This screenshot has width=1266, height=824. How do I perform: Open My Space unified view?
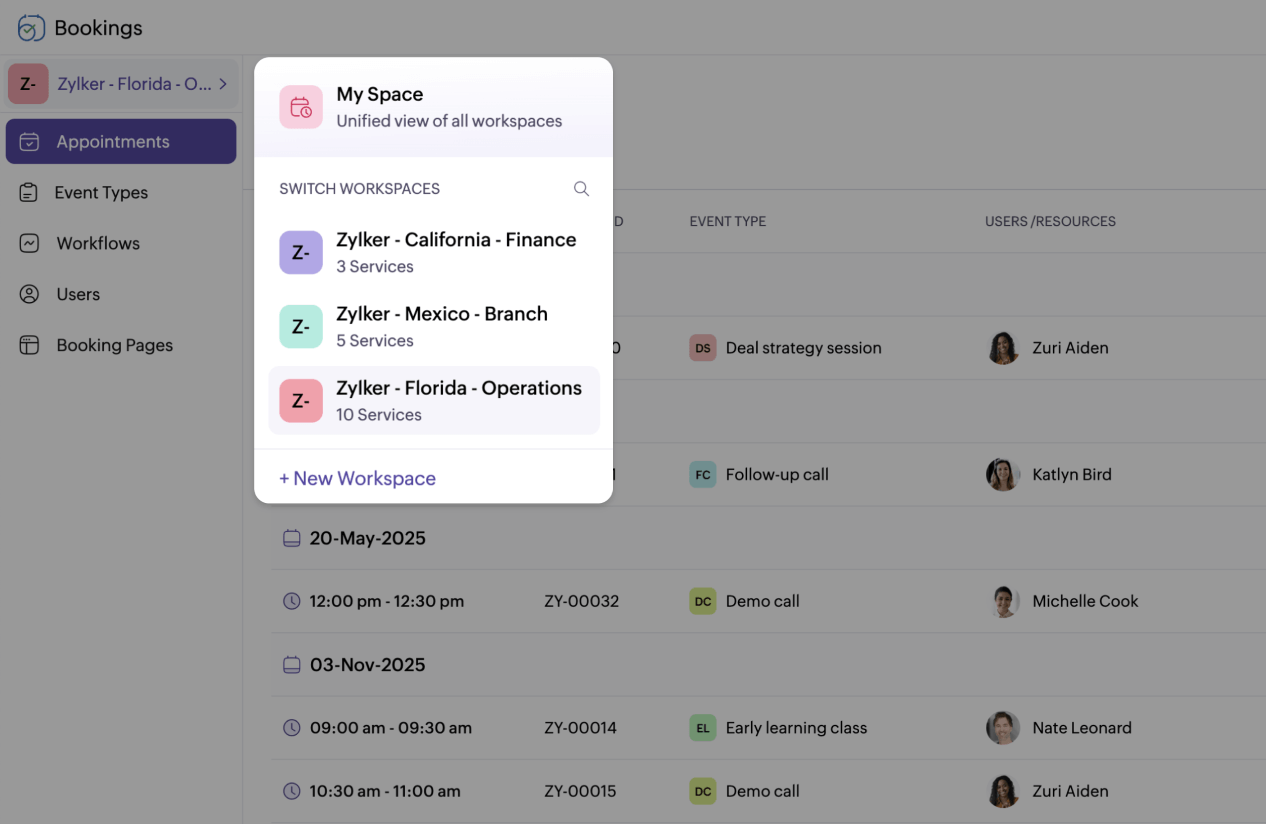tap(434, 106)
